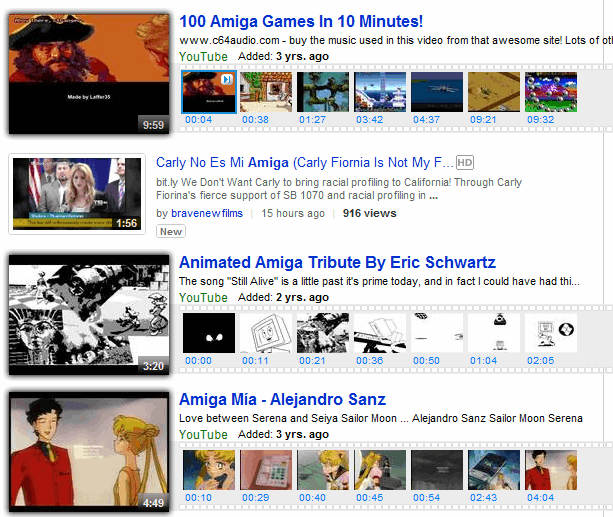Jump to frame 00:38 of Amiga Games video

[266, 92]
